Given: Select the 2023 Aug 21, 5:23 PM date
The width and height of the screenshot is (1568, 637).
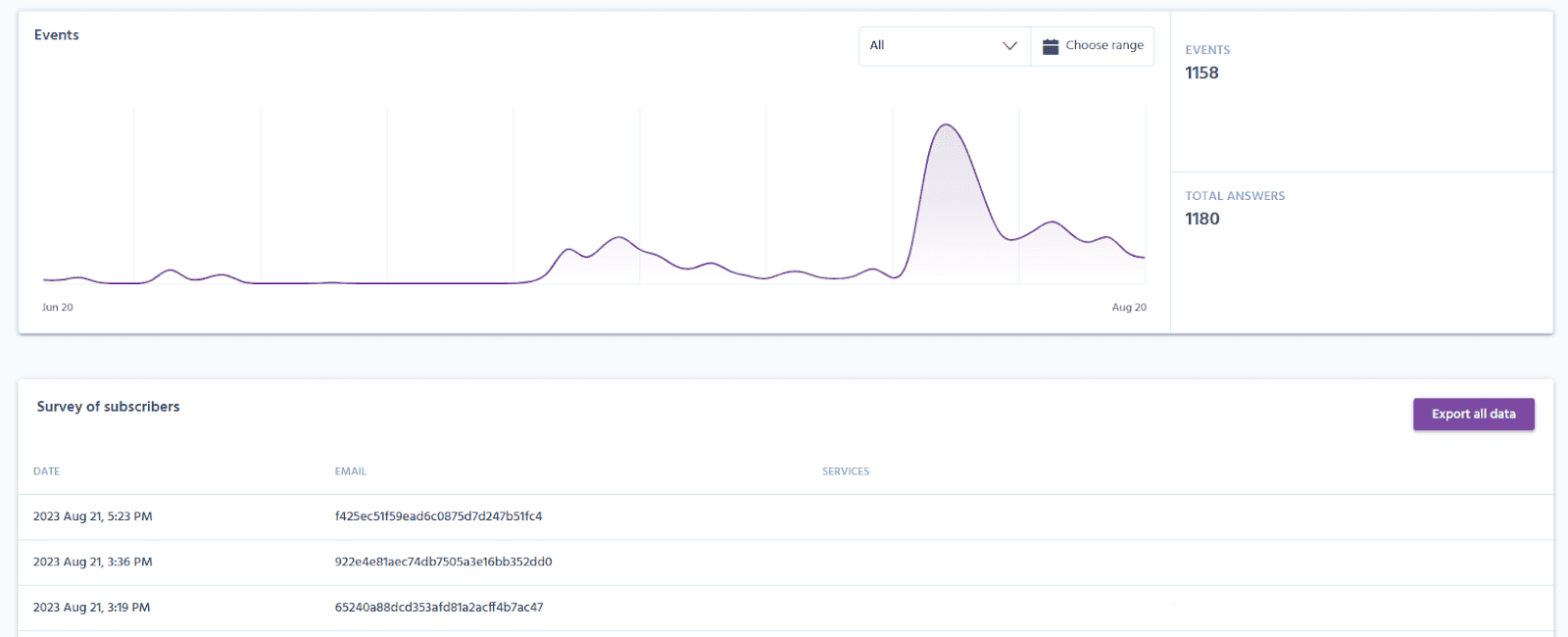Looking at the screenshot, I should (x=92, y=516).
